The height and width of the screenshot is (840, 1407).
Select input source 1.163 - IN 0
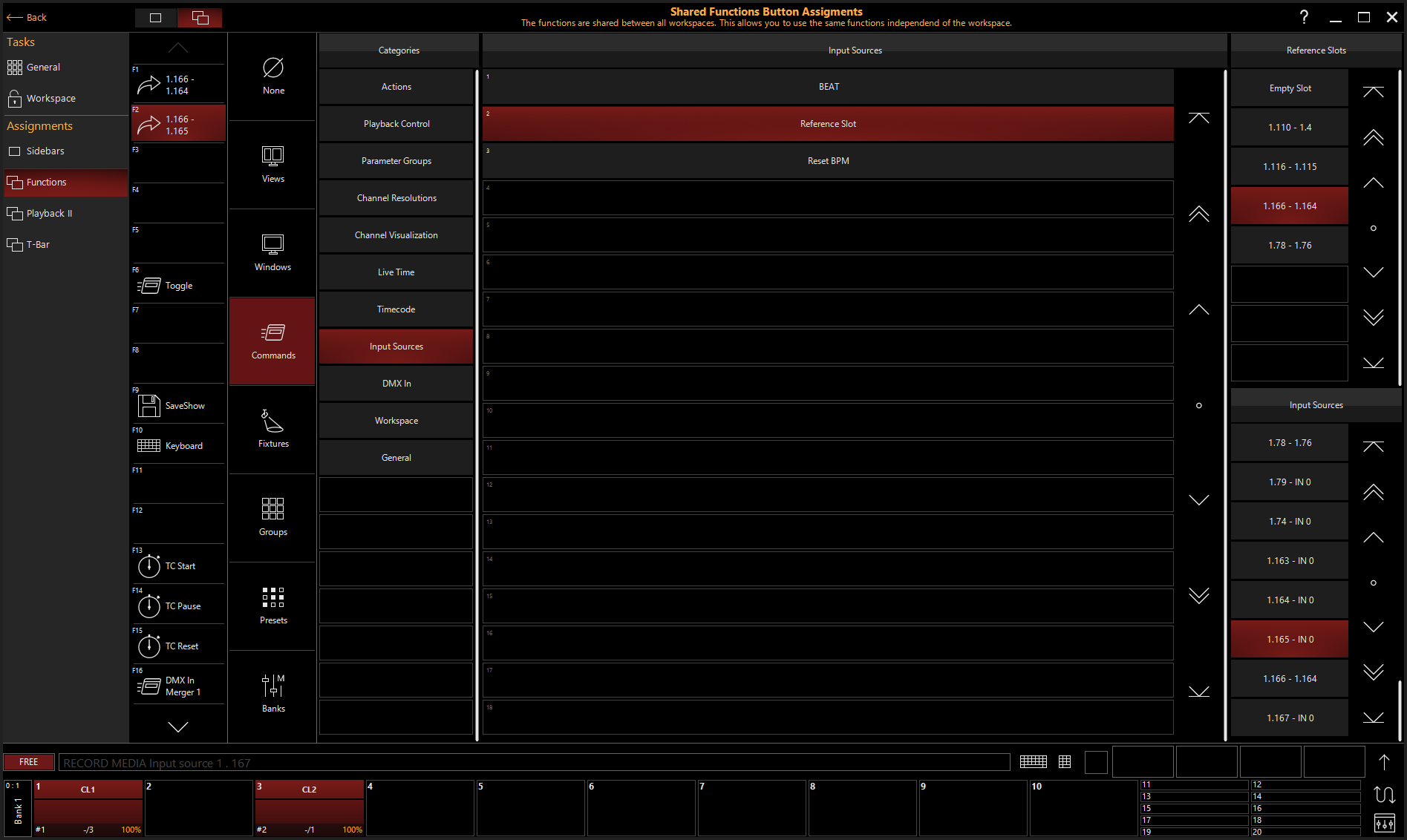pos(1290,561)
